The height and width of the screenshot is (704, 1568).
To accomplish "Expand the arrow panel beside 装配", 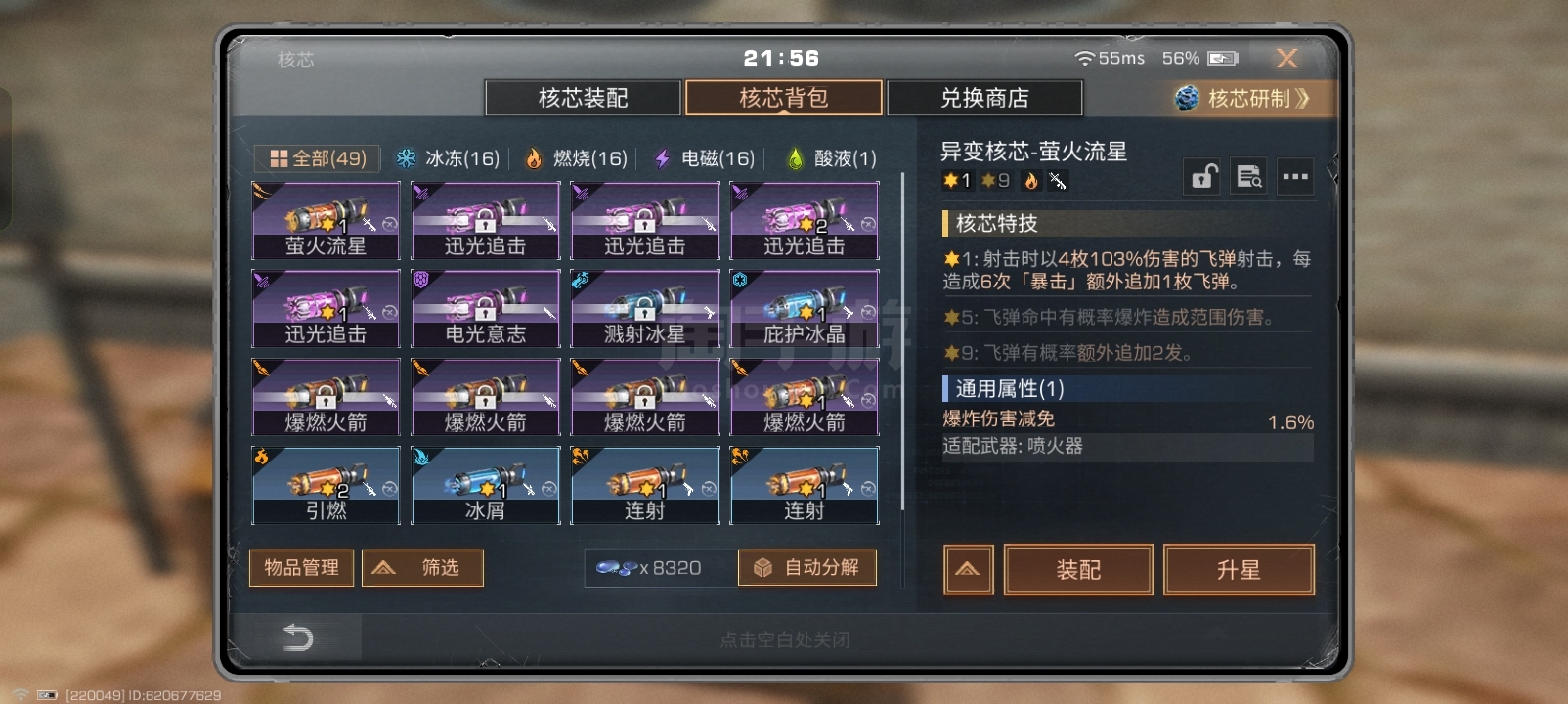I will coord(968,570).
